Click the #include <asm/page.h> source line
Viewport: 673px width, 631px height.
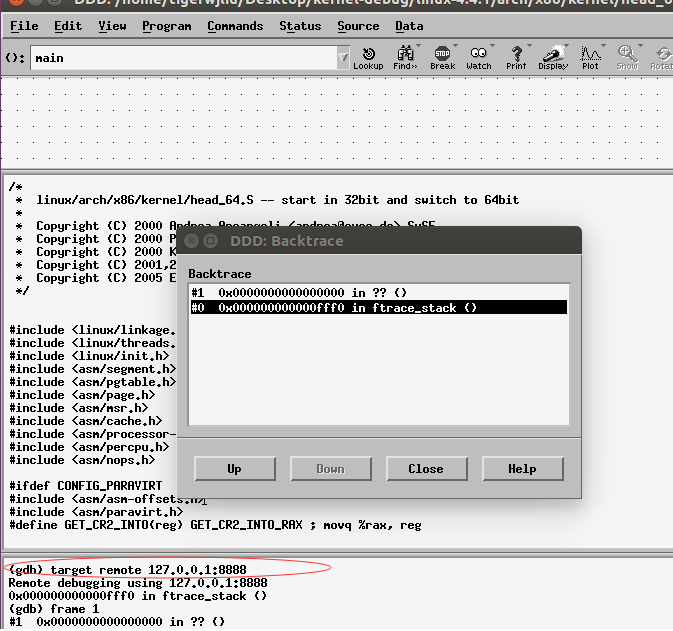[x=82, y=394]
